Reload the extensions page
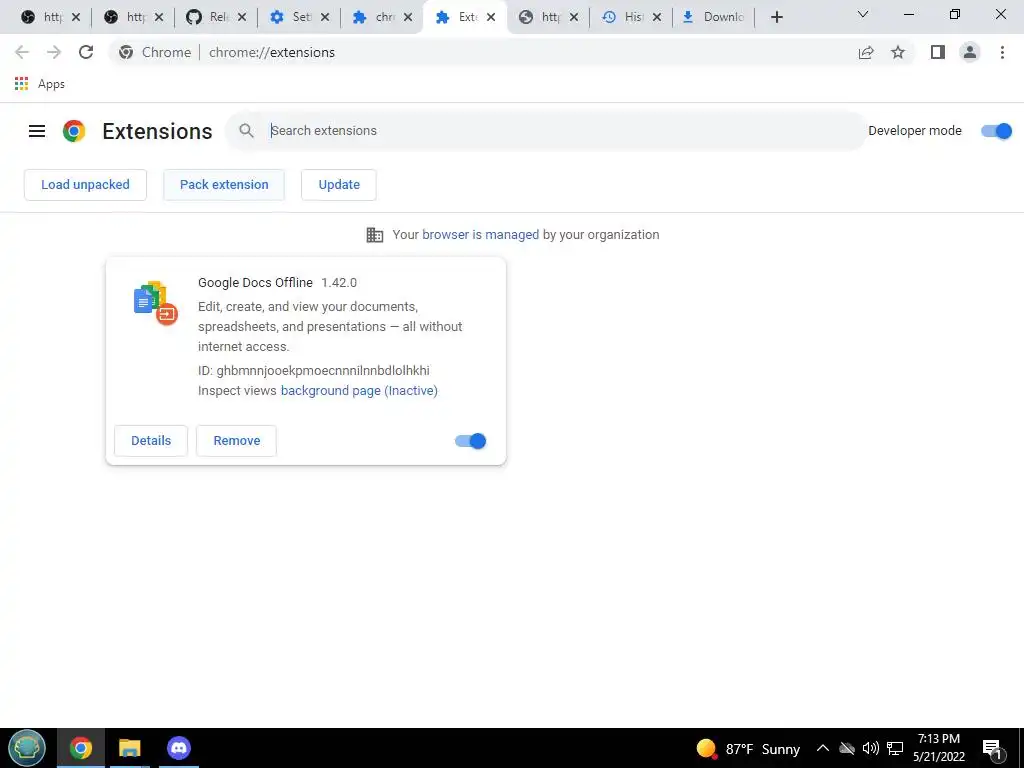This screenshot has width=1024, height=768. click(86, 52)
